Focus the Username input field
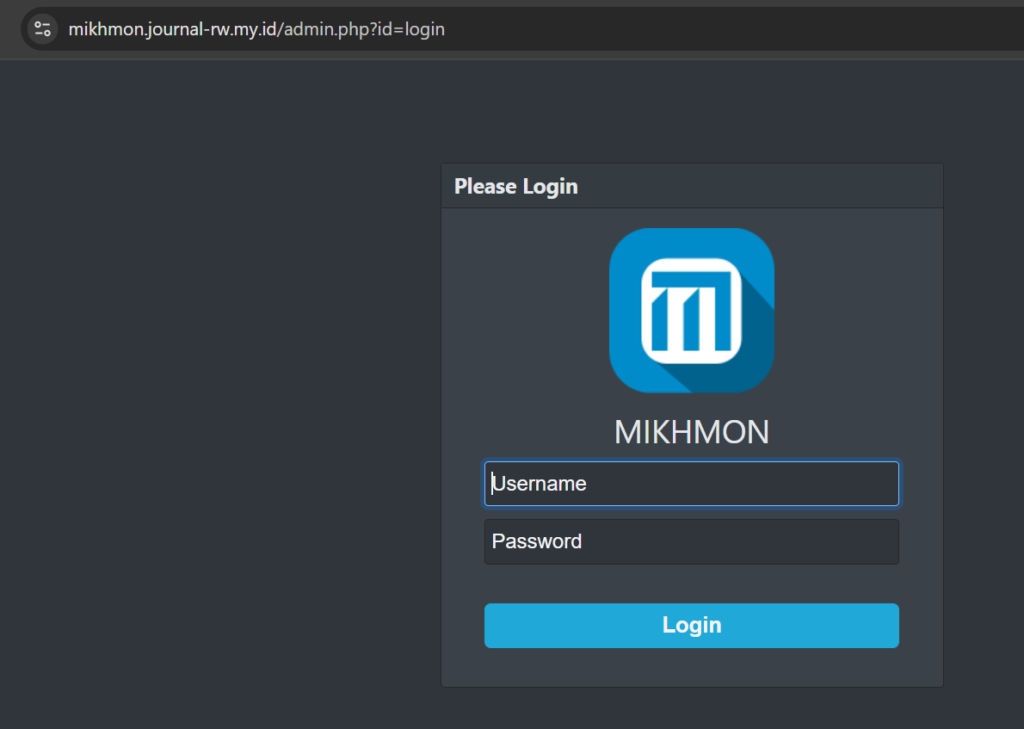Viewport: 1024px width, 729px height. click(x=692, y=483)
